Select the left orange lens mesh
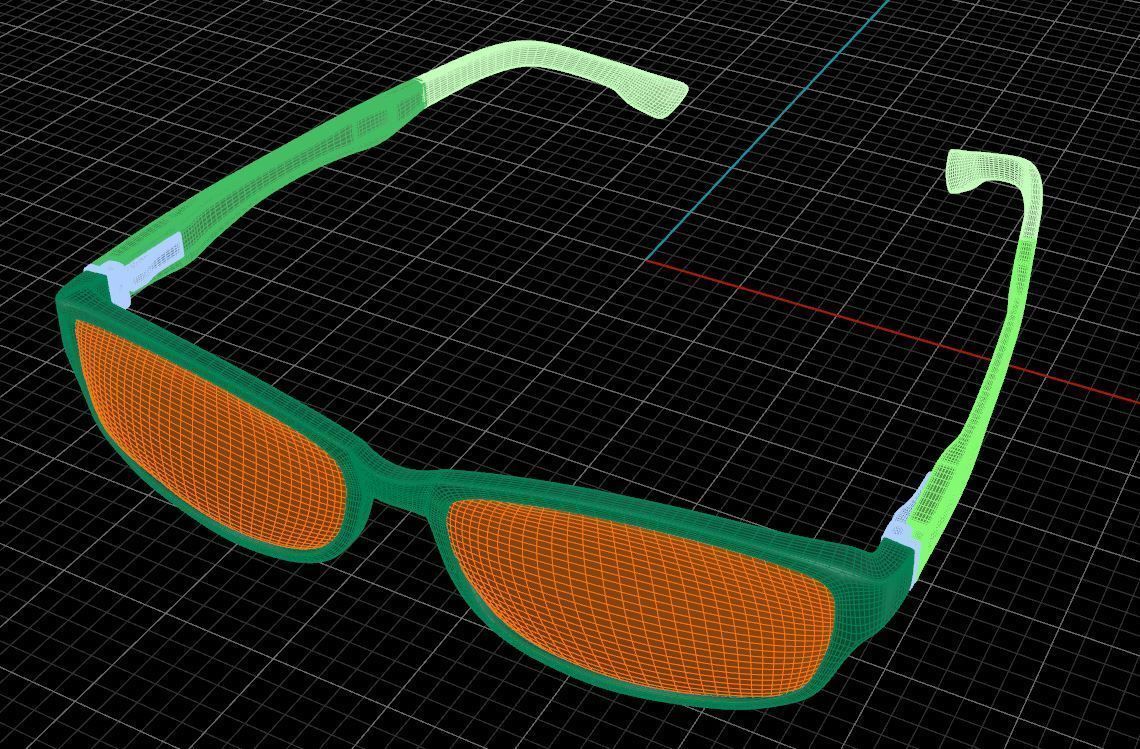 (211, 435)
